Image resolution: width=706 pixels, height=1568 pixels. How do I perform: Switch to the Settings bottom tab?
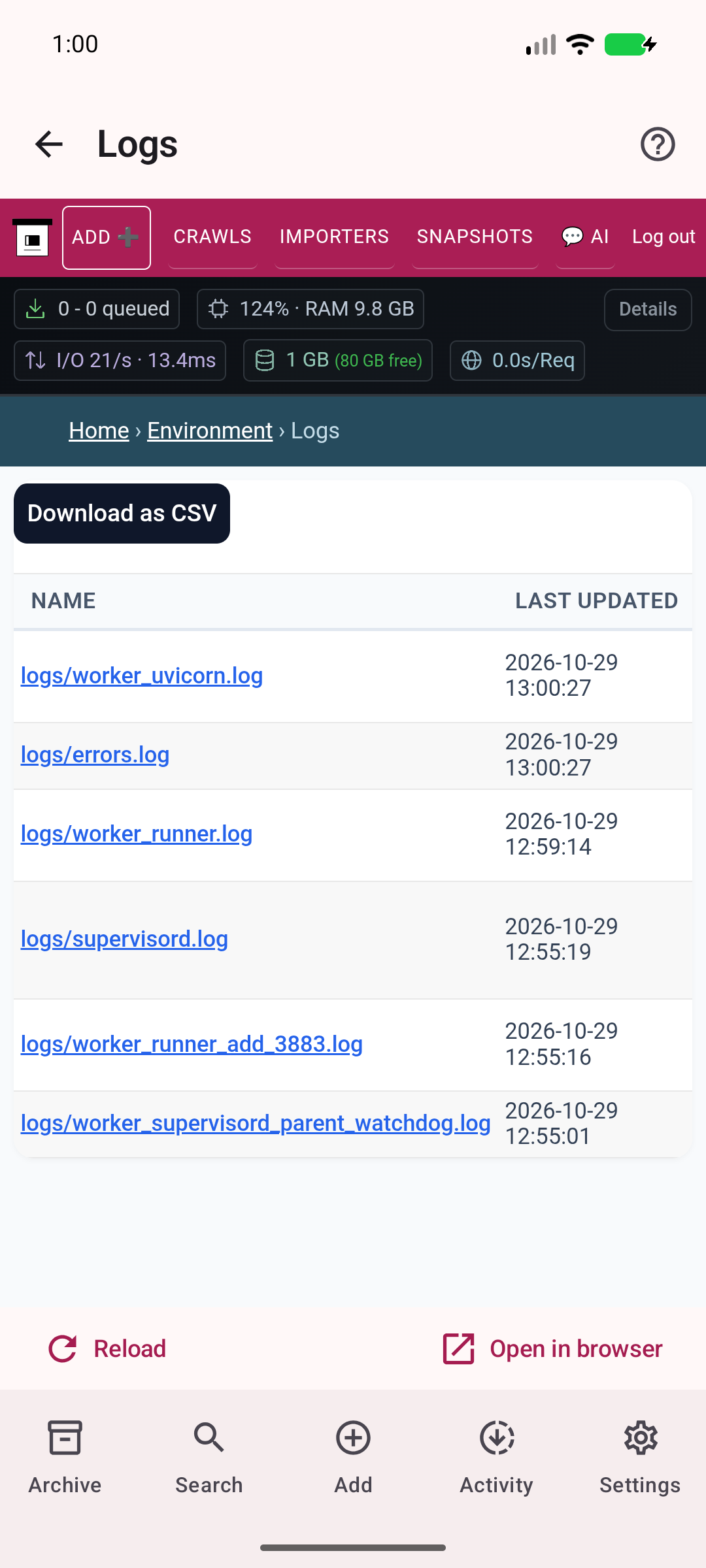pyautogui.click(x=640, y=1458)
